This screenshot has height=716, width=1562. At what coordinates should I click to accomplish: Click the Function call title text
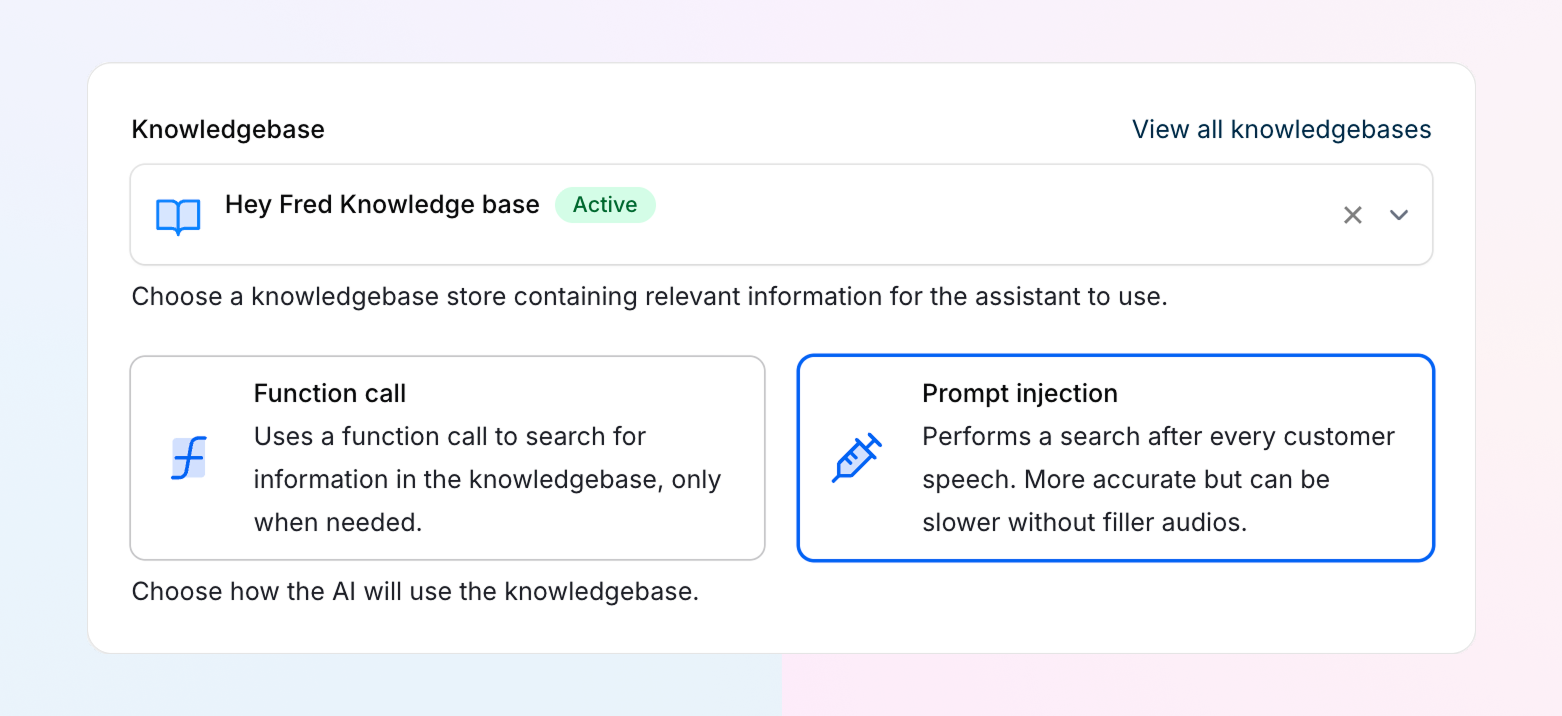[x=329, y=393]
